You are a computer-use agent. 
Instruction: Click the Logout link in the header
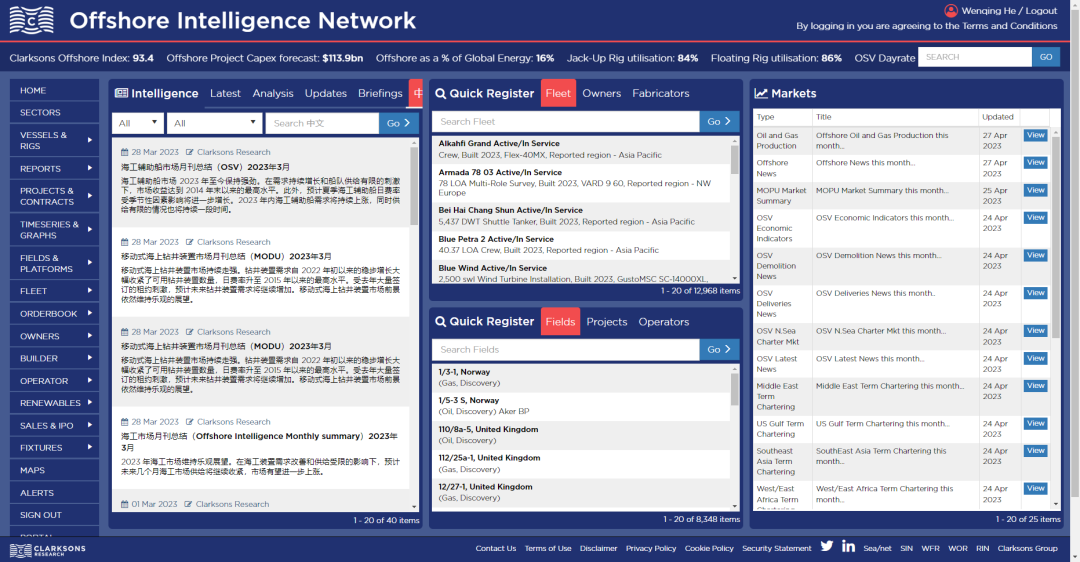click(x=1041, y=10)
